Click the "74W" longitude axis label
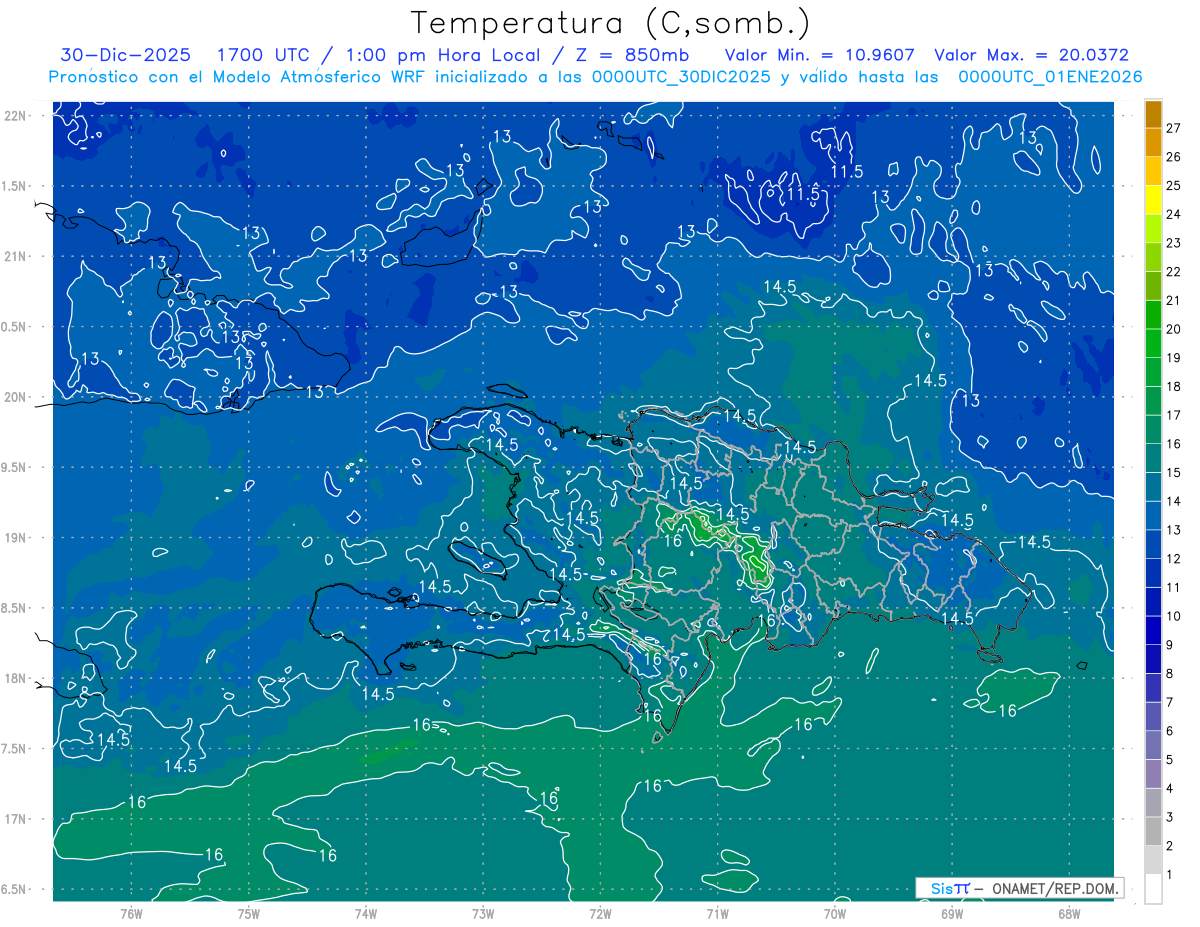Screen dimensions: 1200x927 click(366, 913)
